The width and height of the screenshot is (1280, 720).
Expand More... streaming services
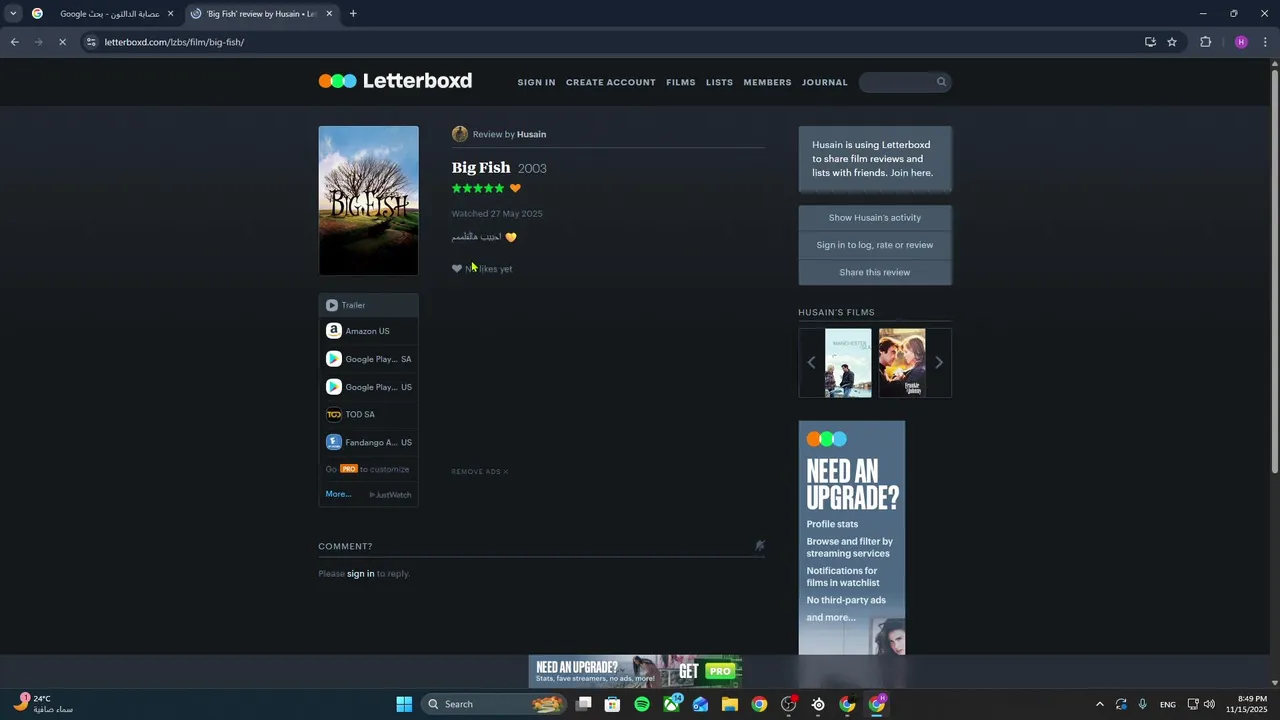[x=338, y=494]
